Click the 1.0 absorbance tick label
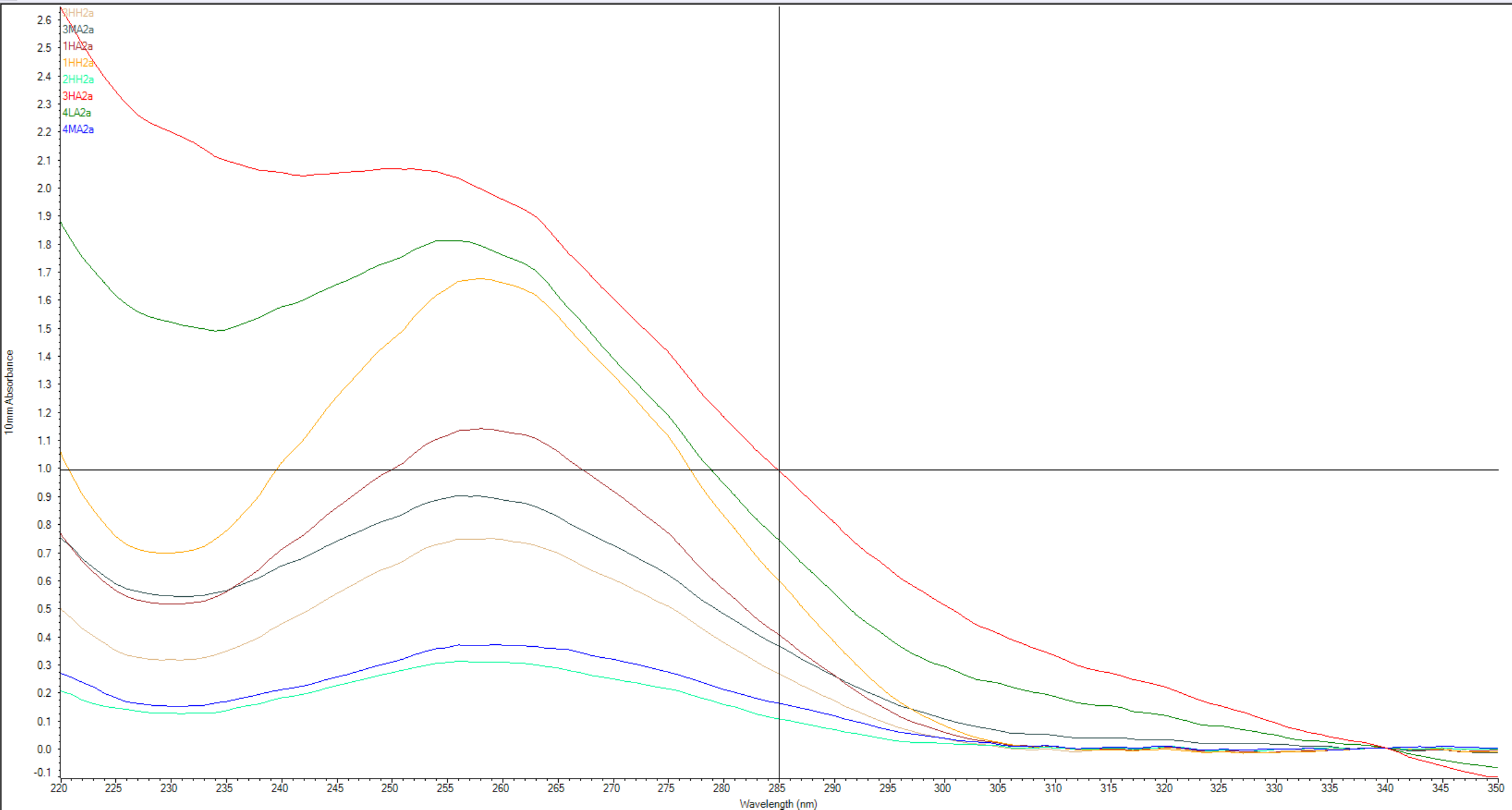Screen dimensions: 1512x810 [x=44, y=469]
